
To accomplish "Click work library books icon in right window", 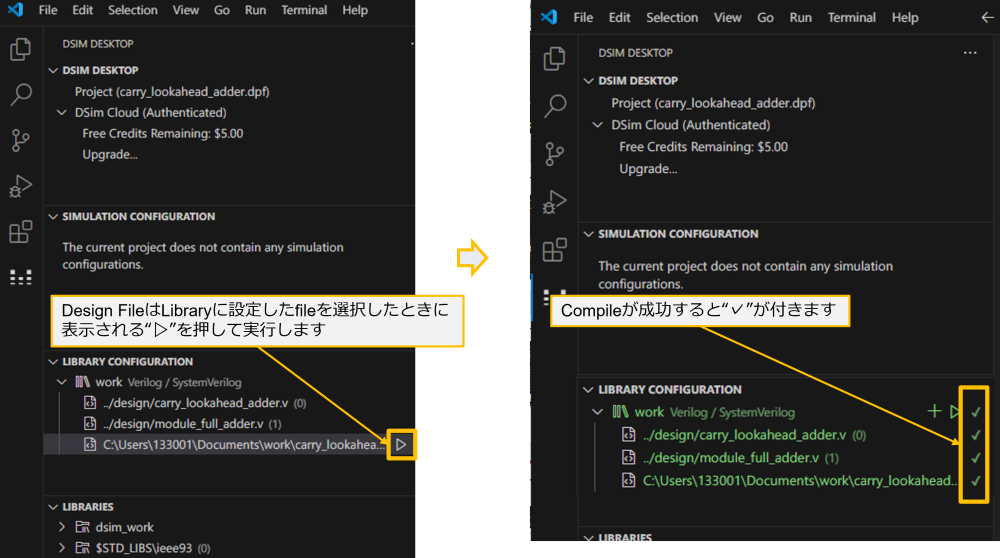I will click(x=621, y=412).
